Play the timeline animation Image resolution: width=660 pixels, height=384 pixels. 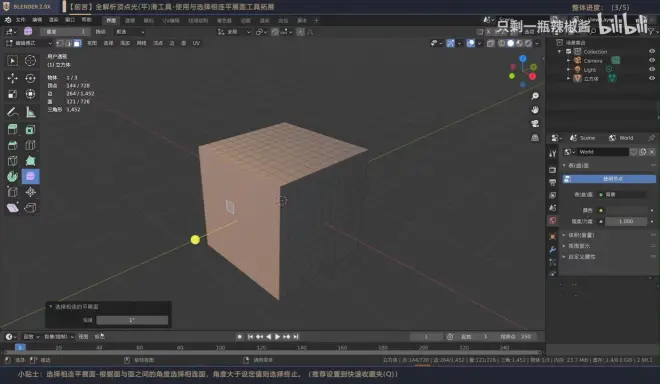[x=277, y=336]
